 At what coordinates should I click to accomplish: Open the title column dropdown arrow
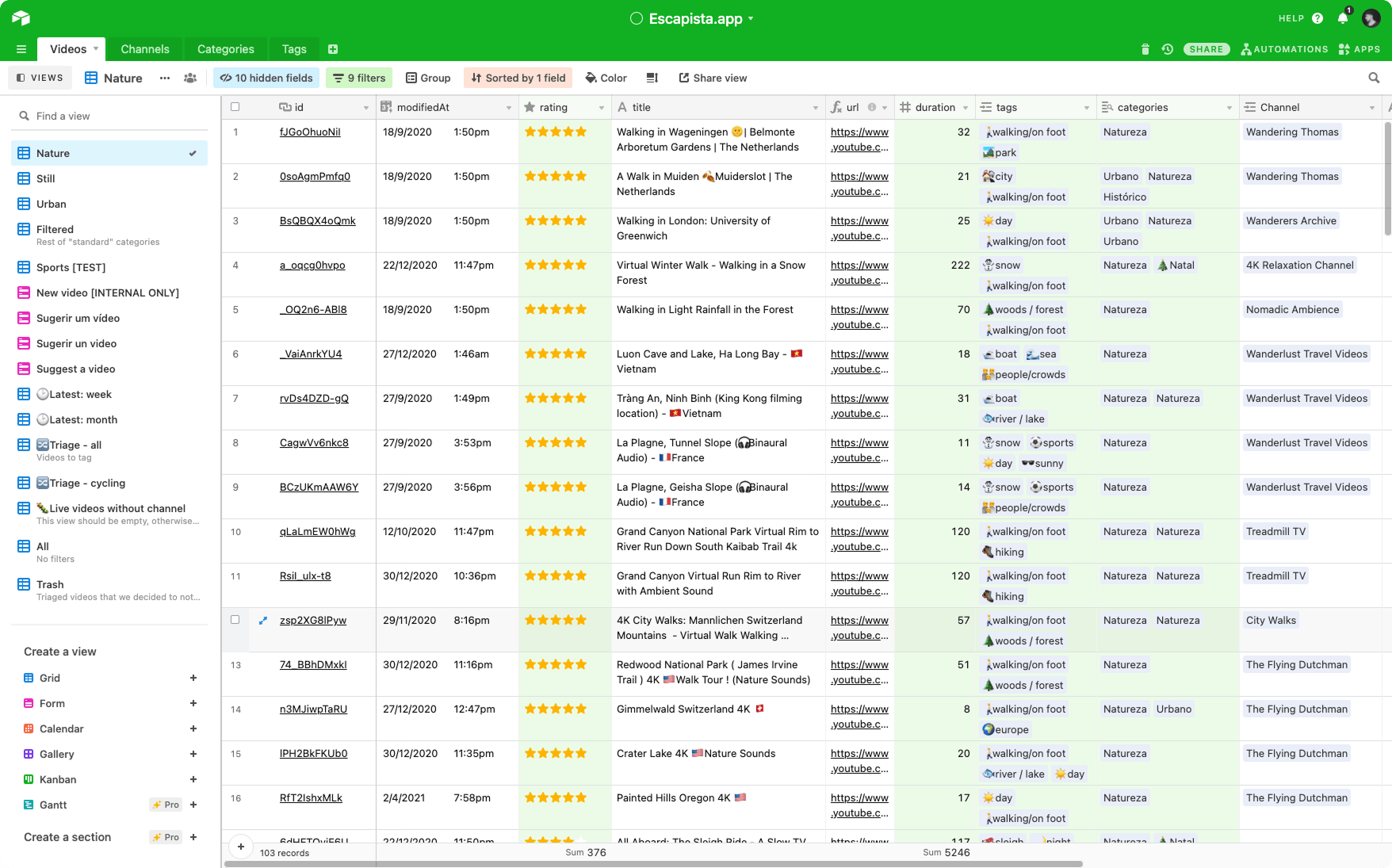point(815,108)
